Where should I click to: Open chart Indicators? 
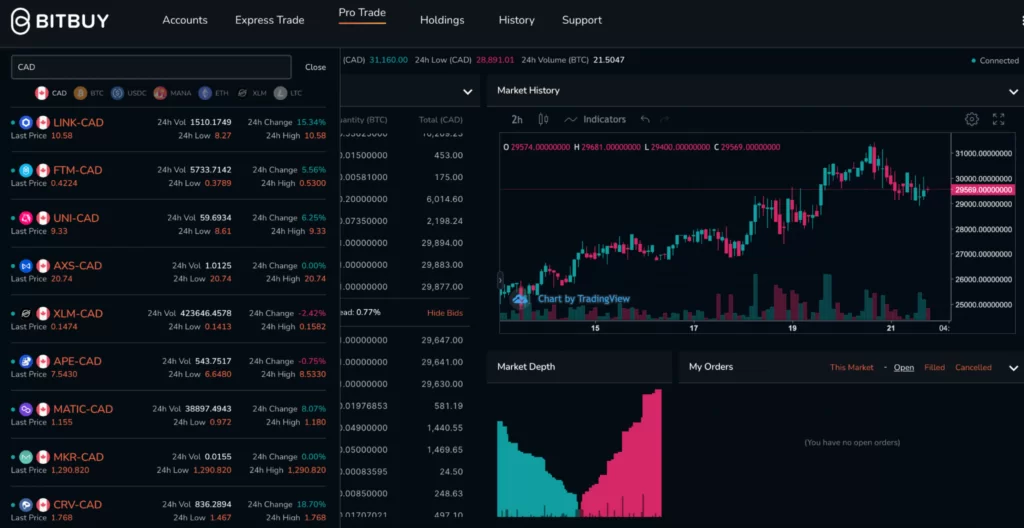[x=595, y=119]
